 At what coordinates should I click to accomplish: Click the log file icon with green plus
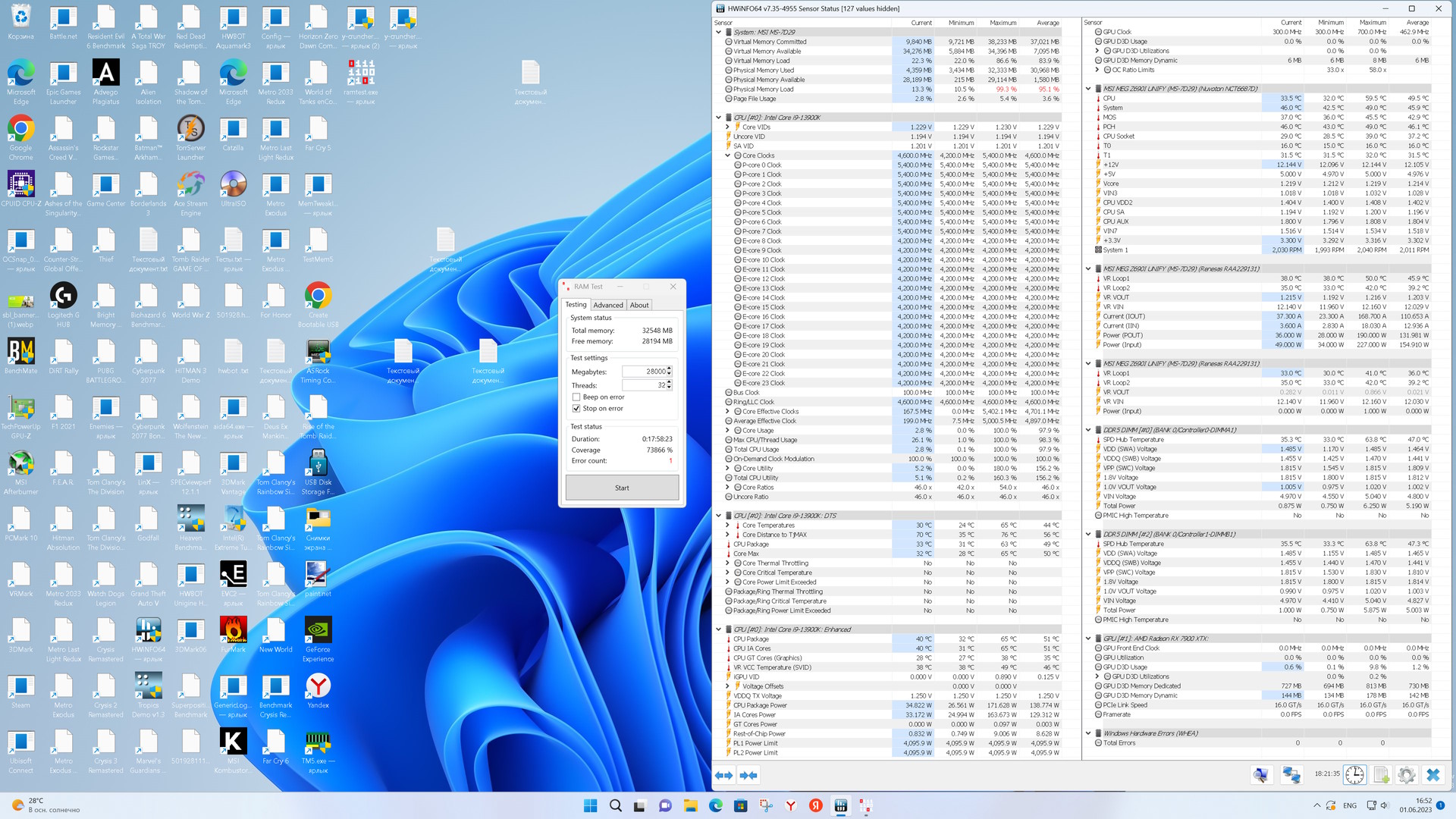[x=1381, y=775]
